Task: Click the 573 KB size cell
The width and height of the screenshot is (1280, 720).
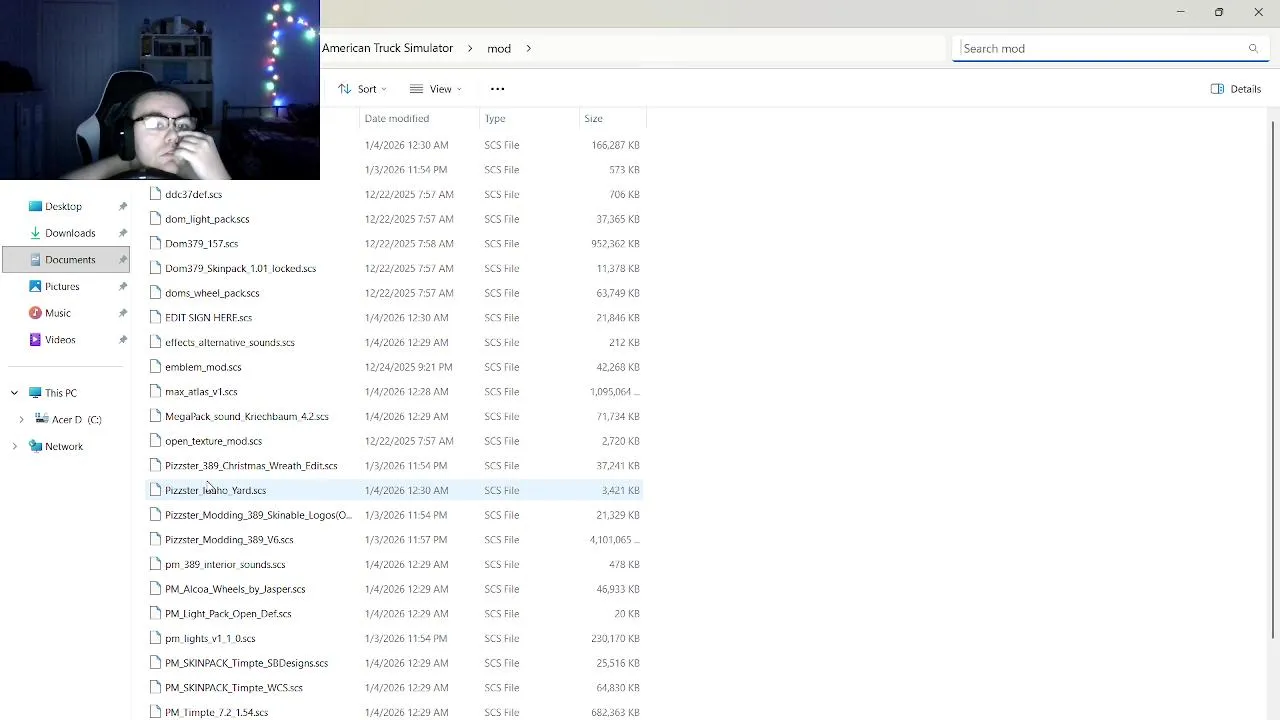Action: pyautogui.click(x=624, y=170)
